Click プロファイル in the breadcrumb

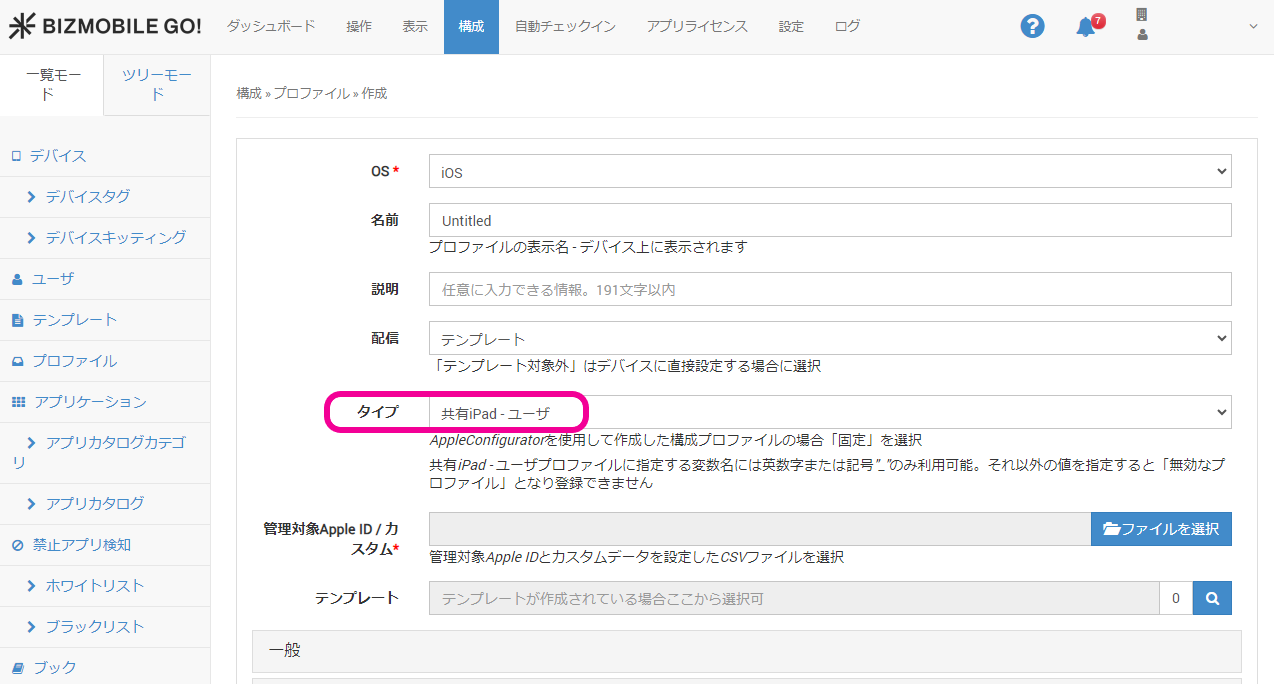coord(311,93)
